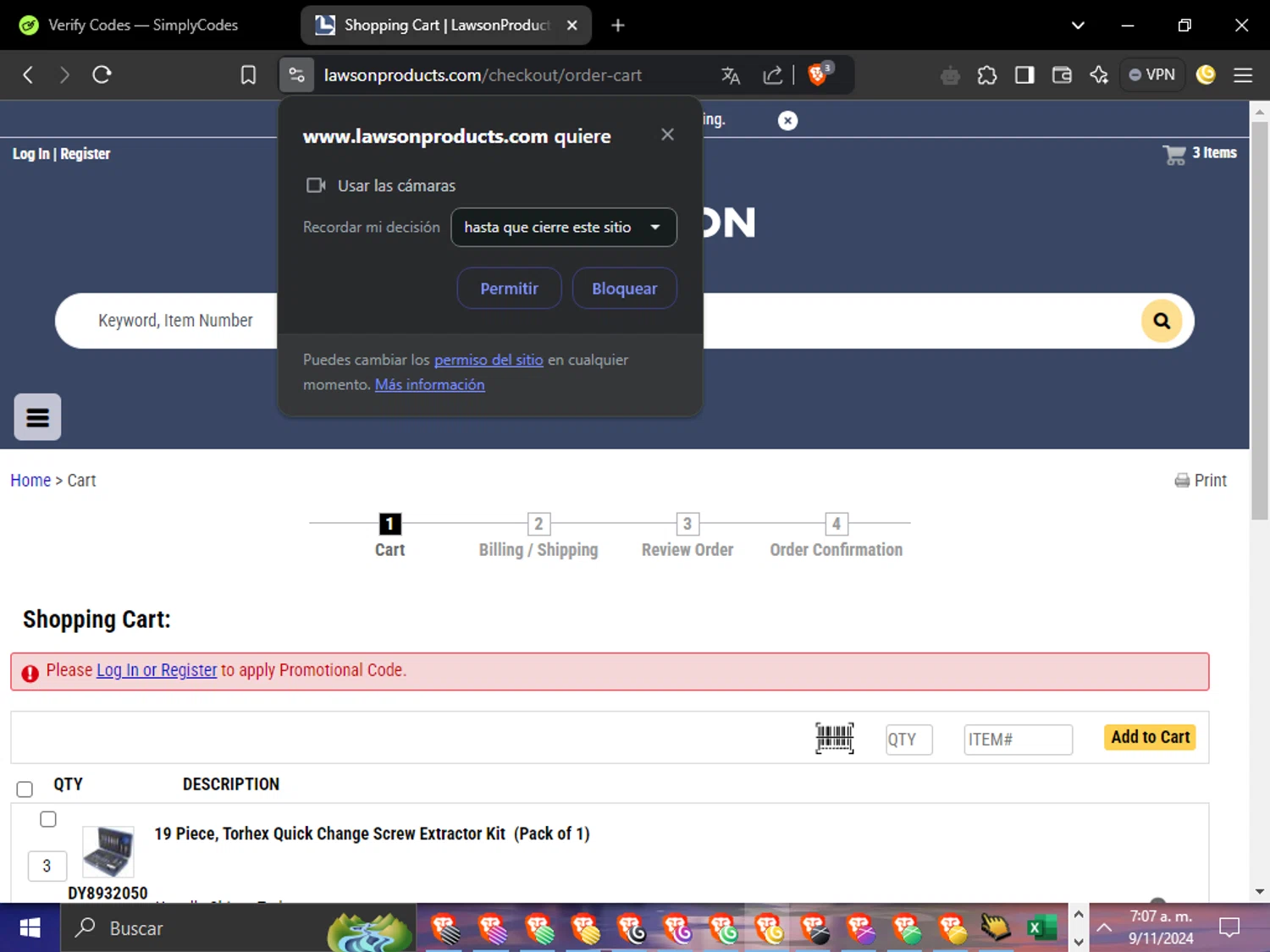Click Permitir to allow camera
1270x952 pixels.
pos(509,289)
